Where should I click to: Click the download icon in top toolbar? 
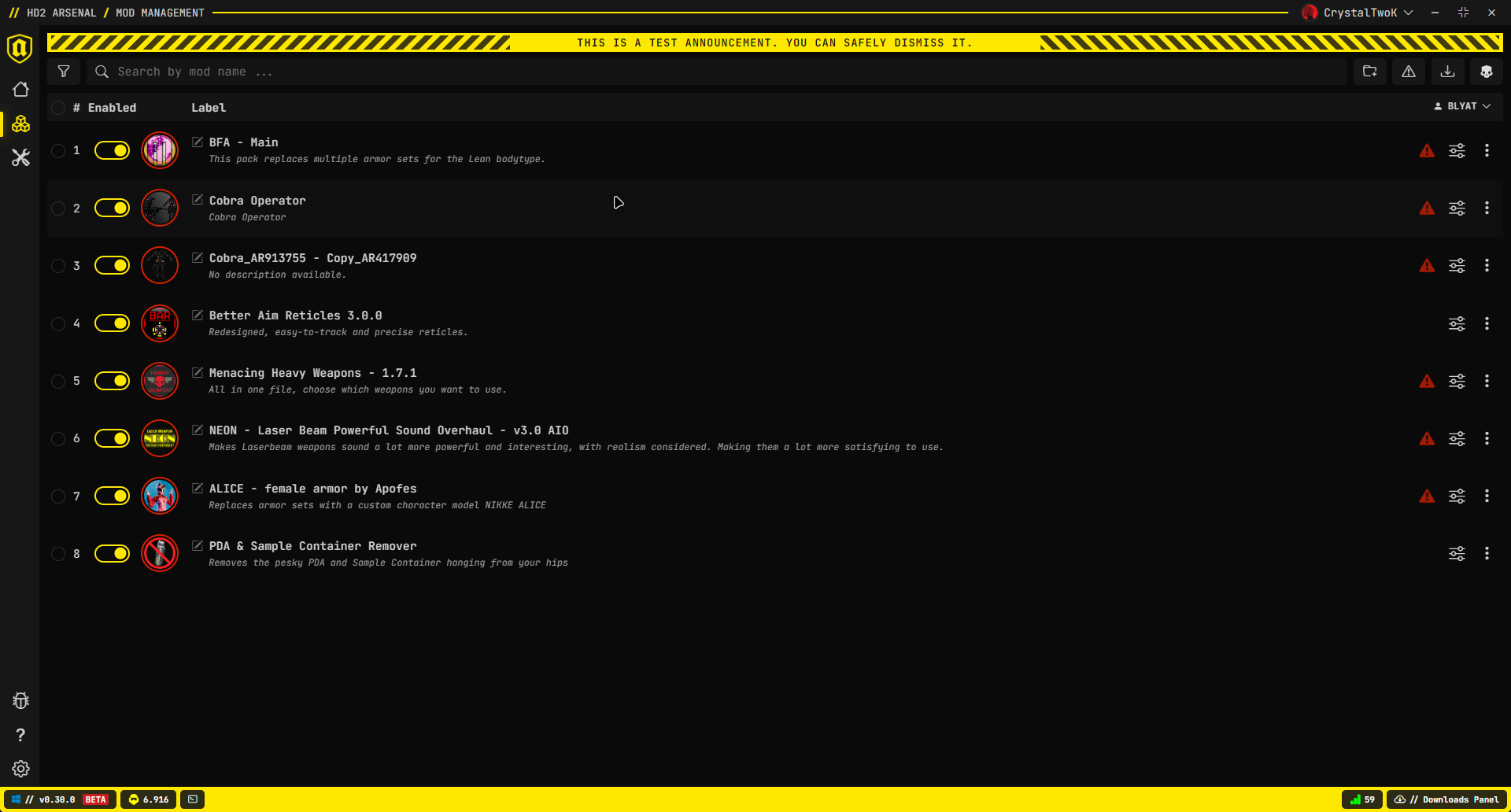point(1447,72)
